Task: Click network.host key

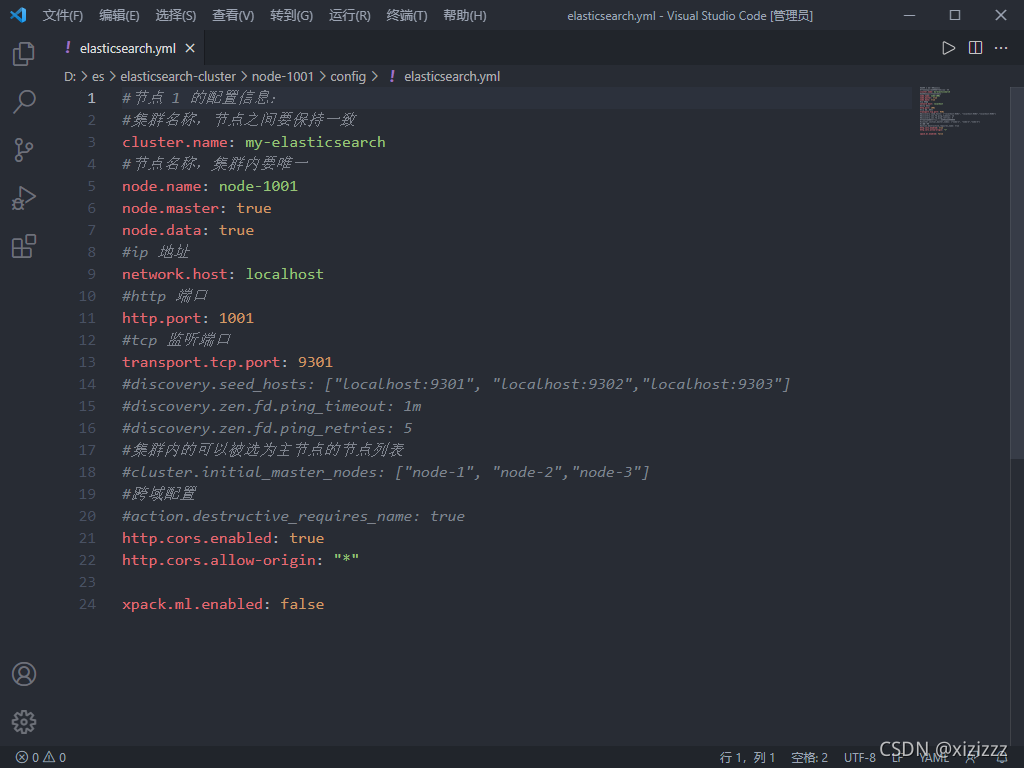Action: coord(174,274)
